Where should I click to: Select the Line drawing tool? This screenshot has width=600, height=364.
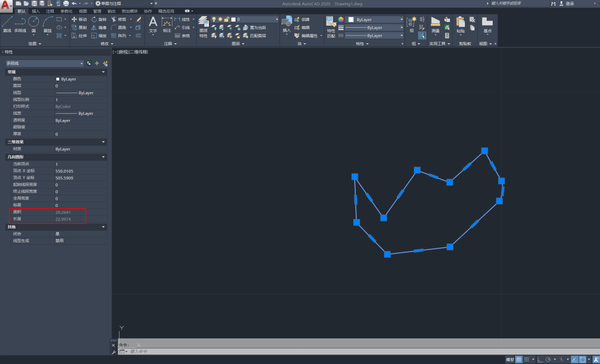tap(7, 24)
